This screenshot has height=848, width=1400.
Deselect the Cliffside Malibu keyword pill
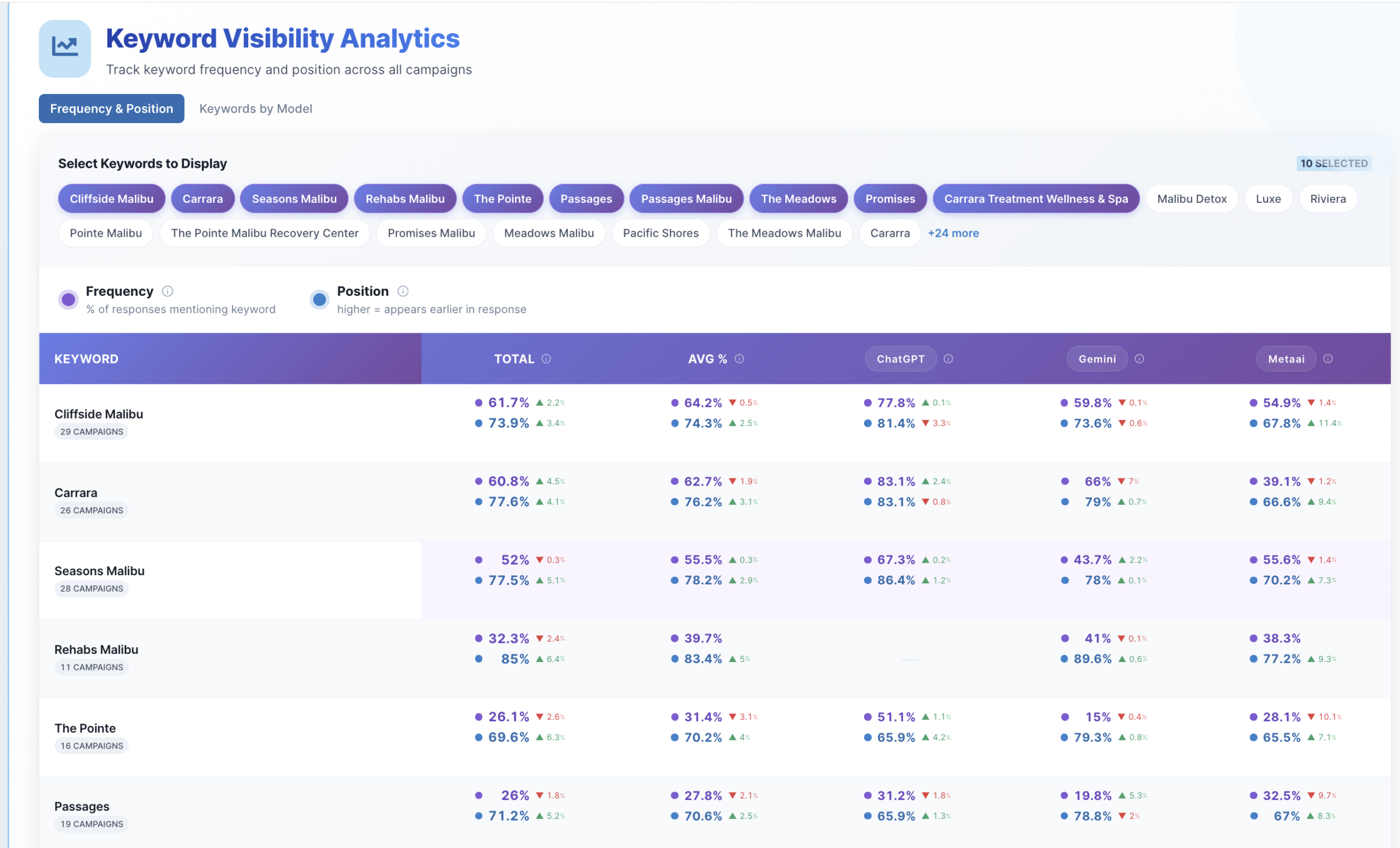pyautogui.click(x=112, y=198)
